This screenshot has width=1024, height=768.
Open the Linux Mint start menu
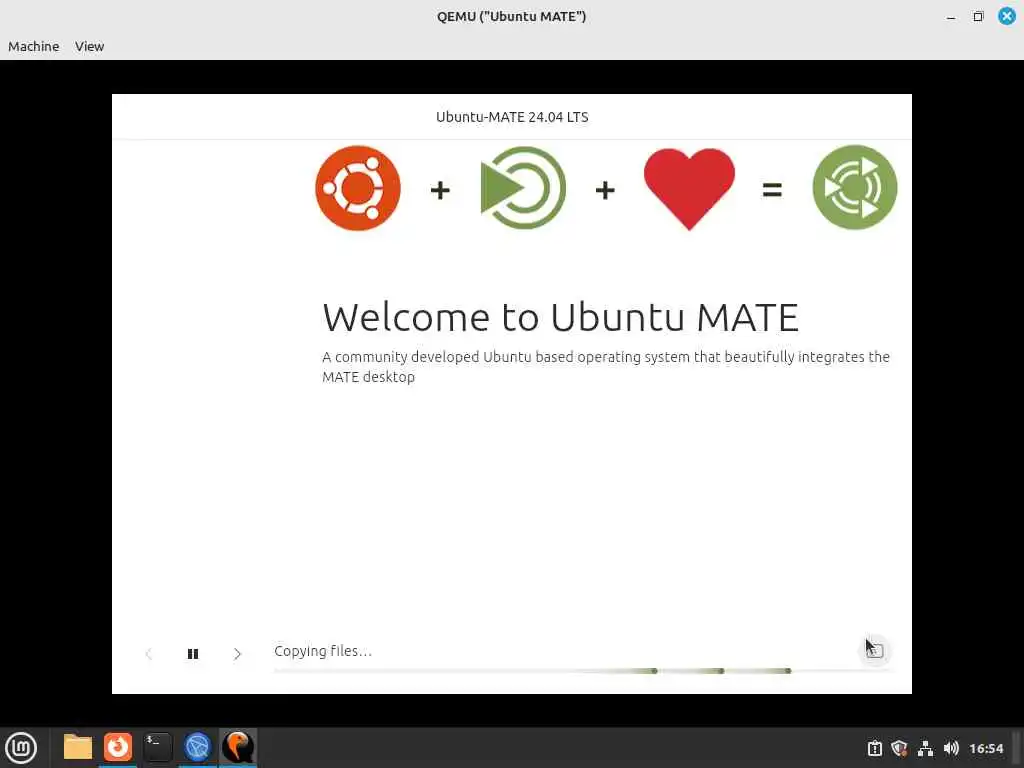click(21, 748)
